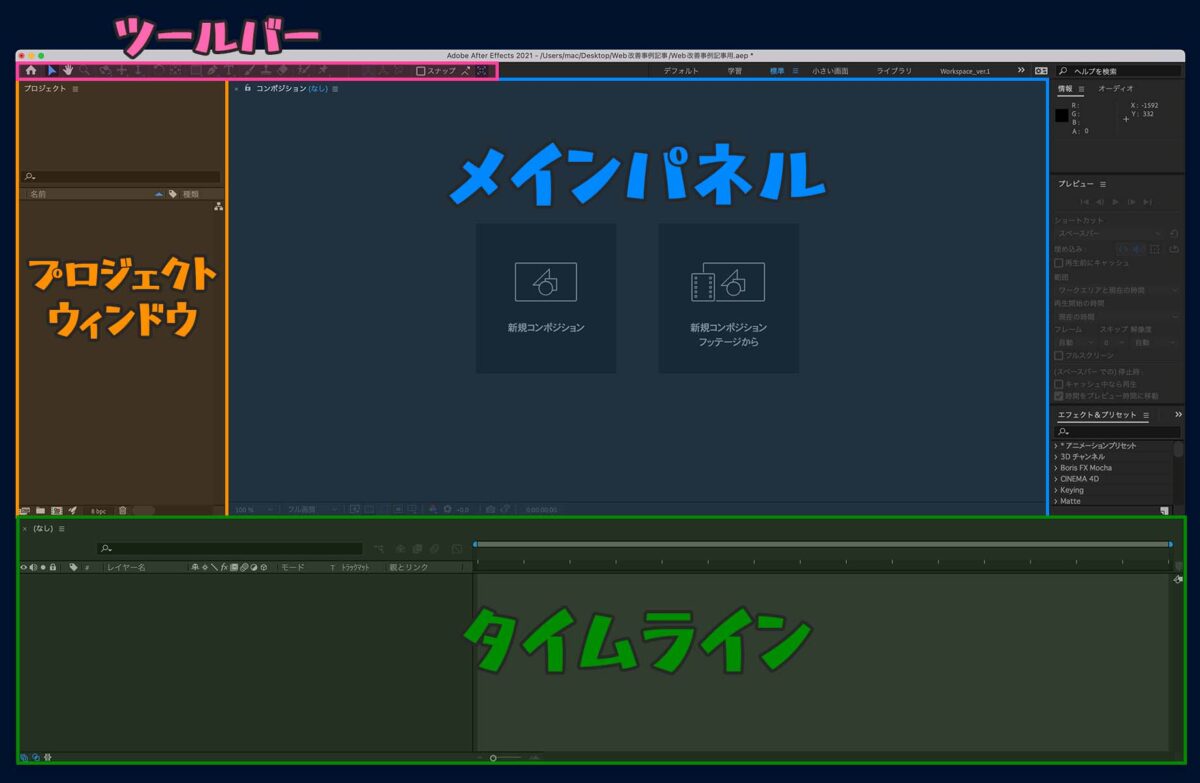The height and width of the screenshot is (783, 1200).
Task: Switch to デフォルト workspace
Action: click(681, 71)
